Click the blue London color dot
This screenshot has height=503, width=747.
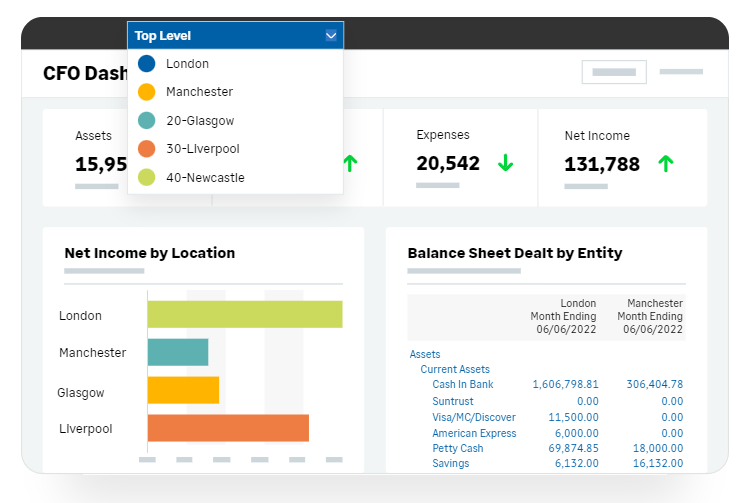click(x=147, y=64)
